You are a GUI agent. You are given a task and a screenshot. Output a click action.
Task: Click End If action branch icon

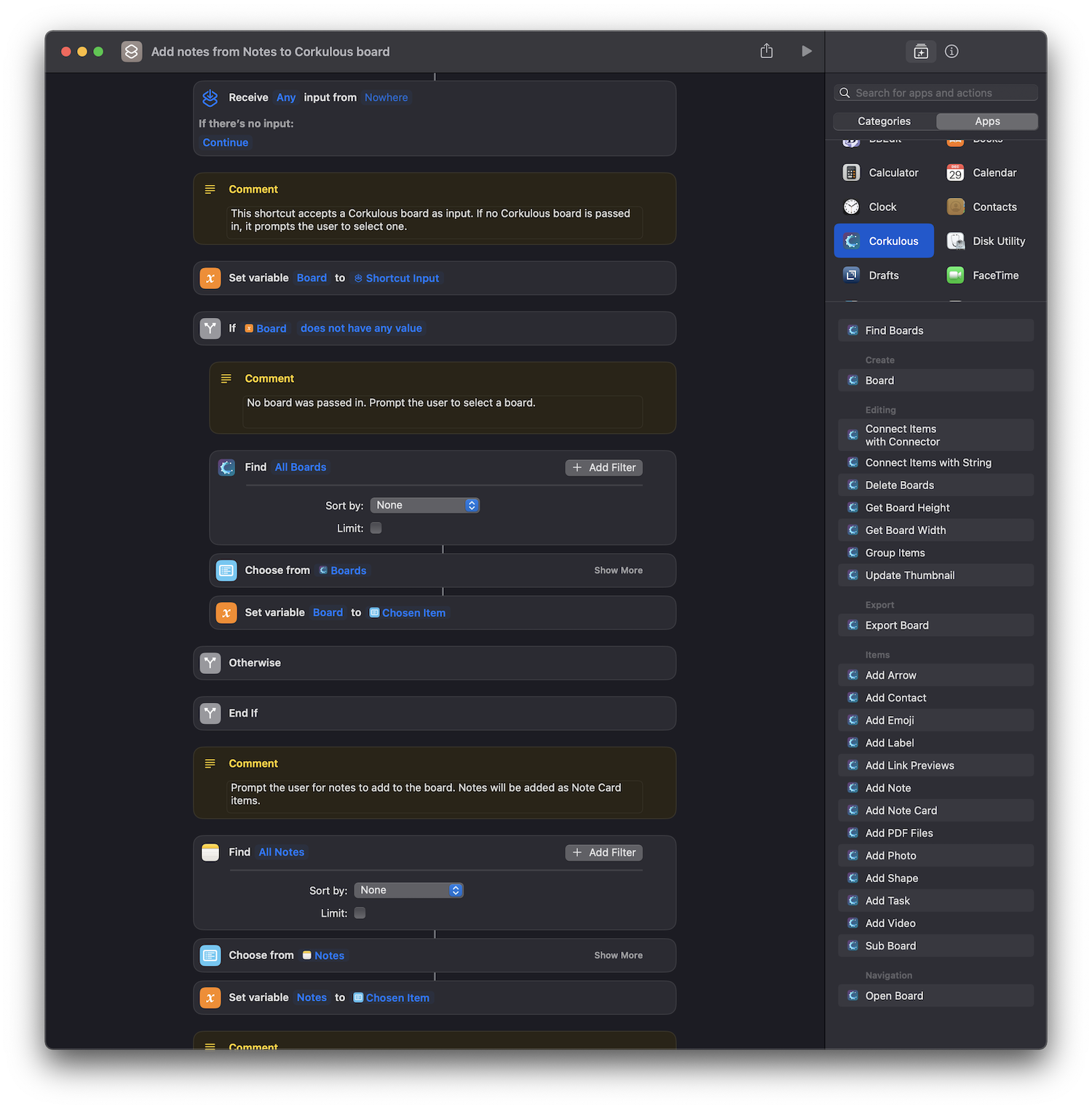click(x=210, y=713)
